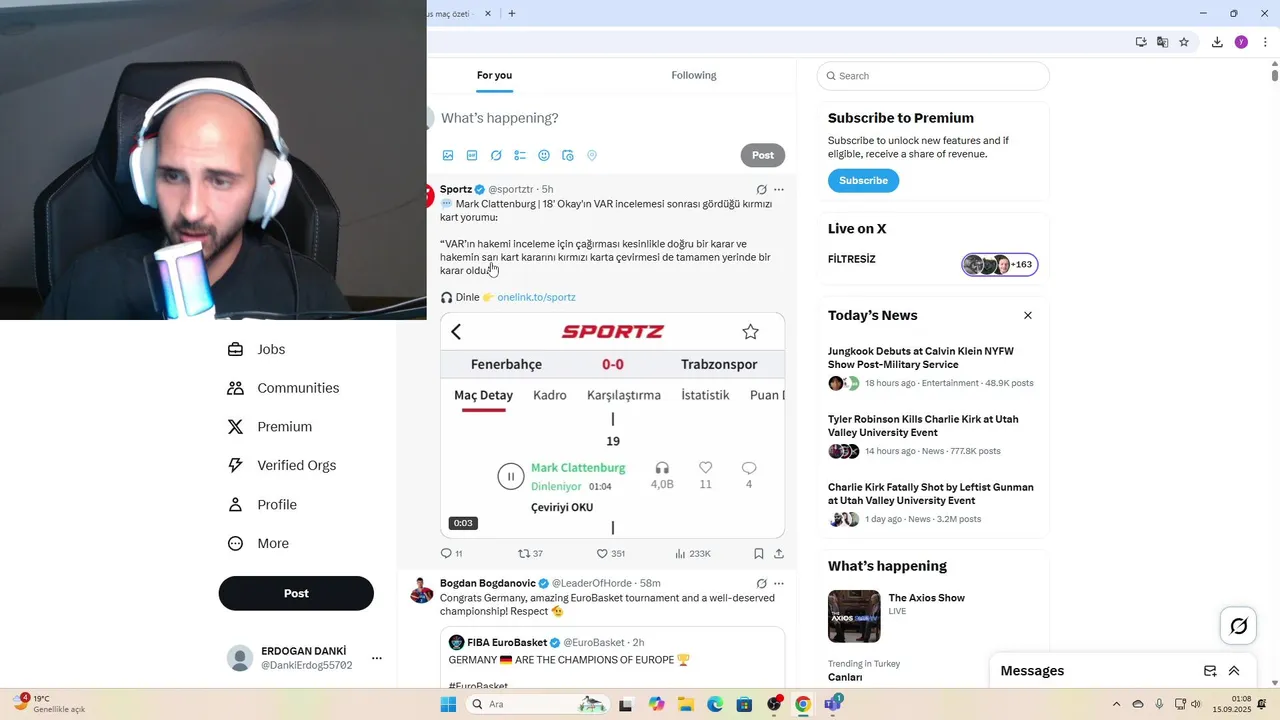Open the Sportz author name link

point(456,189)
